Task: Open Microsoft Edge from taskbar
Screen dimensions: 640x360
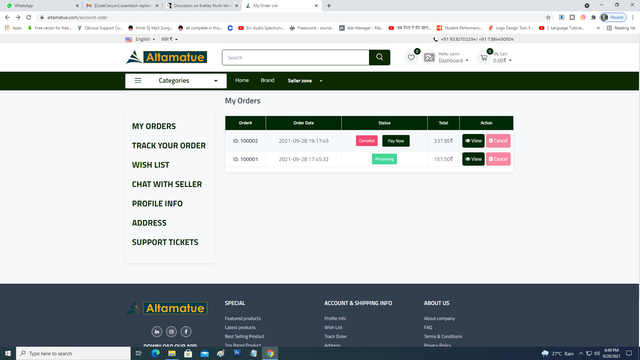Action: pos(156,353)
